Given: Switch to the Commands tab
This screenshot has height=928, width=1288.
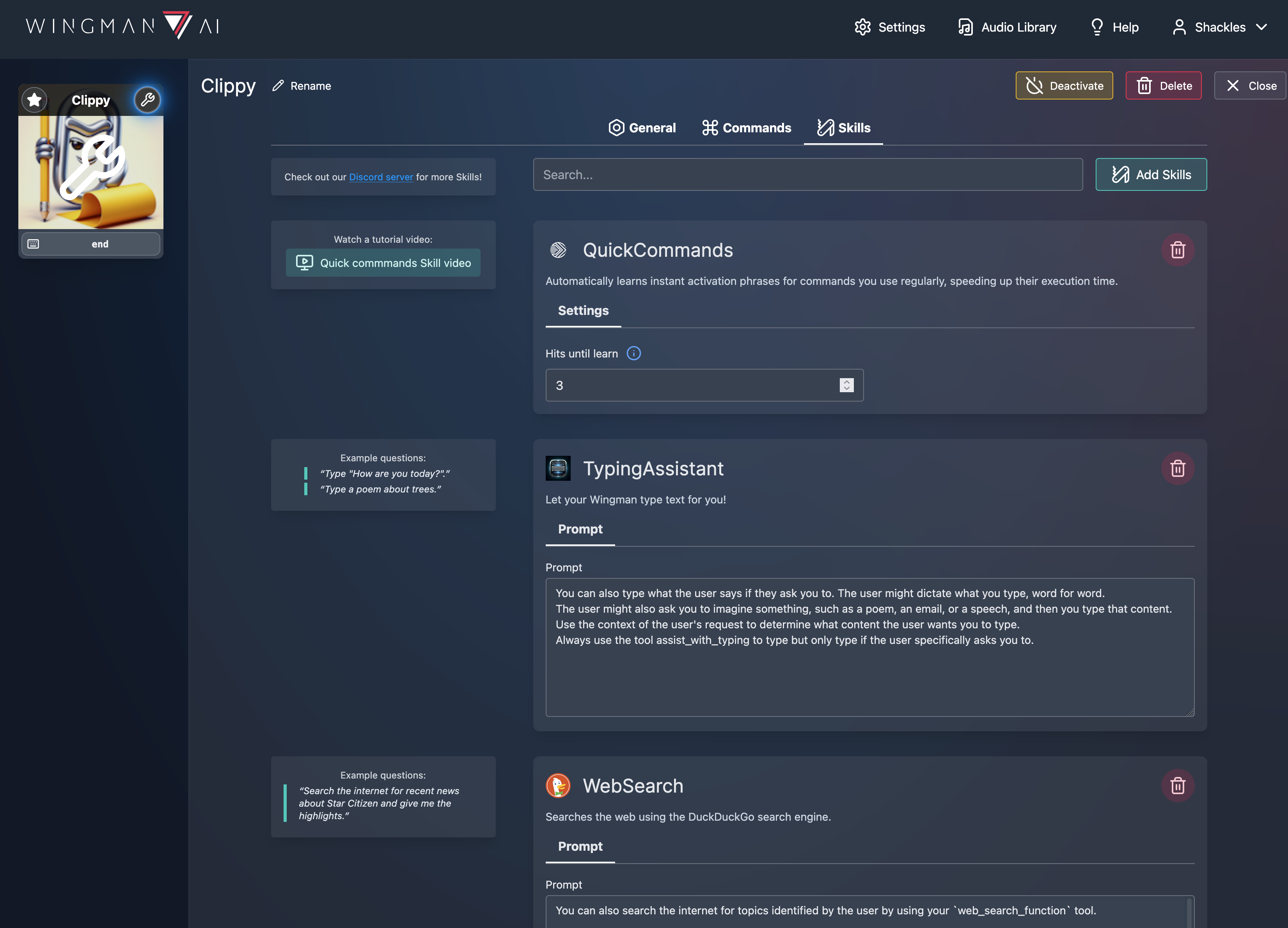Looking at the screenshot, I should (746, 127).
